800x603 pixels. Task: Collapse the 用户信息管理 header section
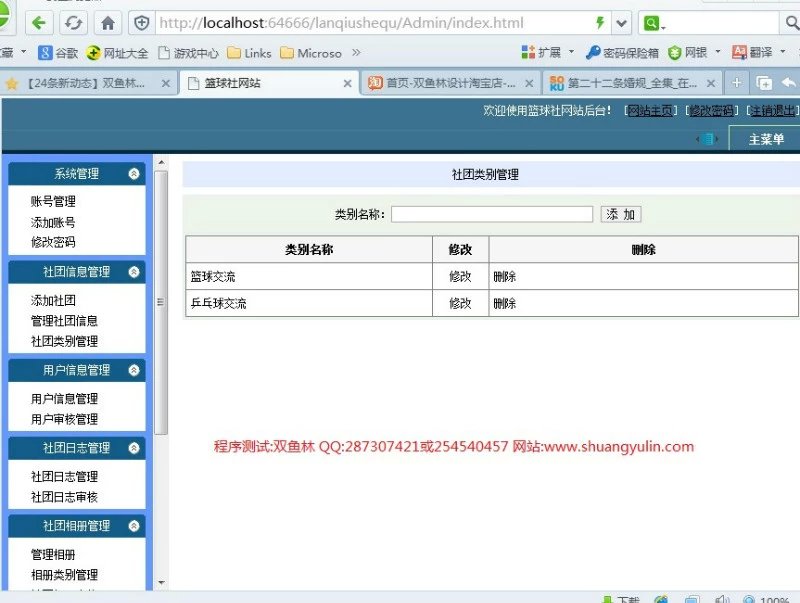tap(134, 370)
